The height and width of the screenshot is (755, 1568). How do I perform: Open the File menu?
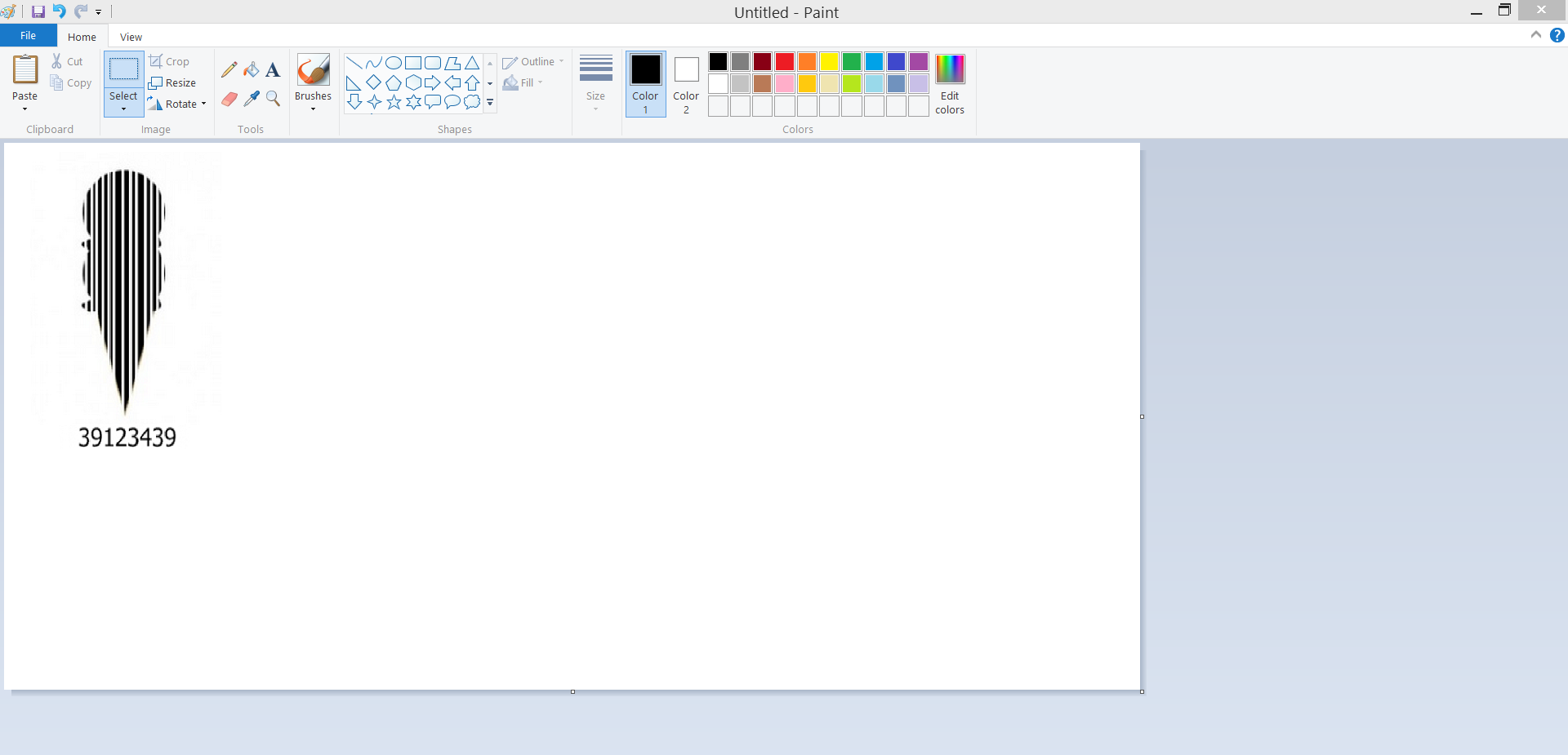click(x=28, y=35)
